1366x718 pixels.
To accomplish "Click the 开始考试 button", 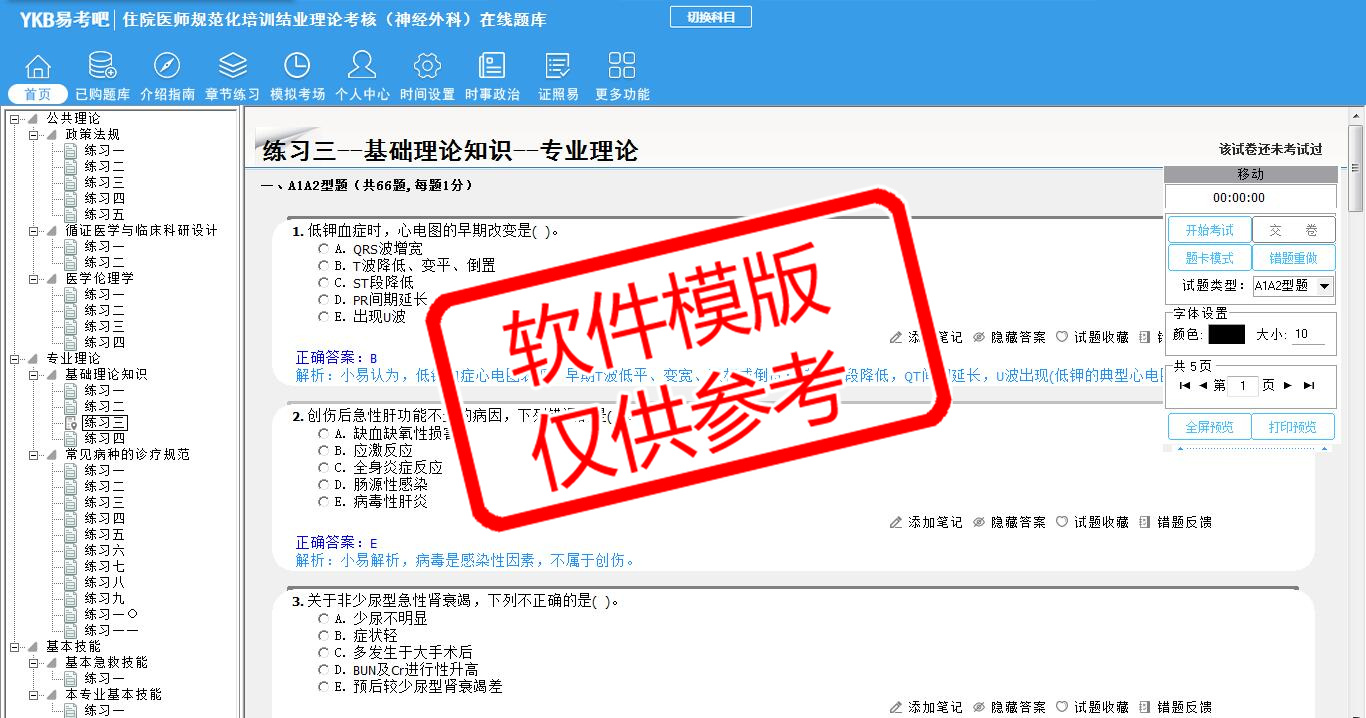I will pos(1209,230).
